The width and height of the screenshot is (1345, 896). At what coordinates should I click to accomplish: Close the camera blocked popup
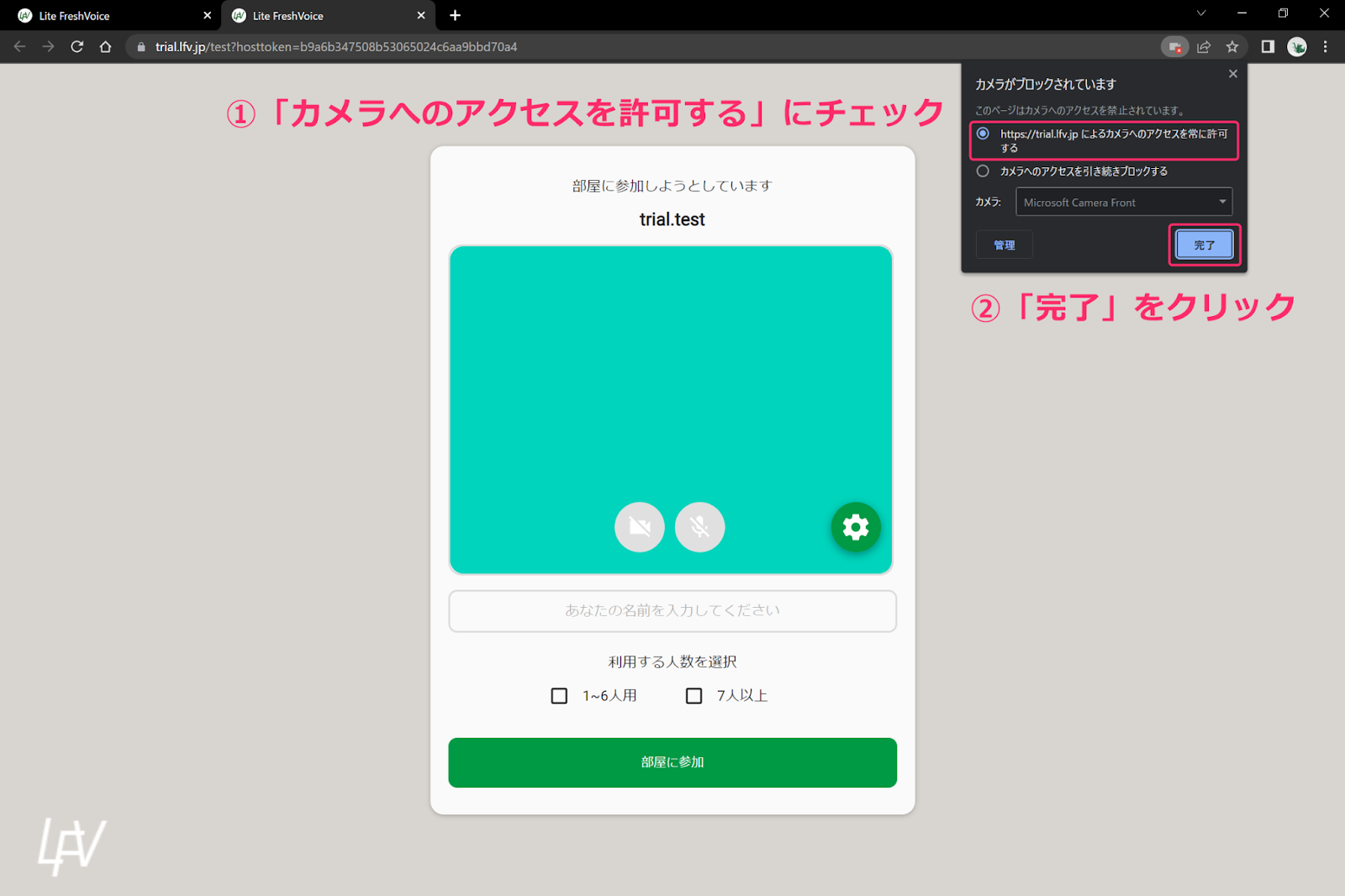[1232, 74]
